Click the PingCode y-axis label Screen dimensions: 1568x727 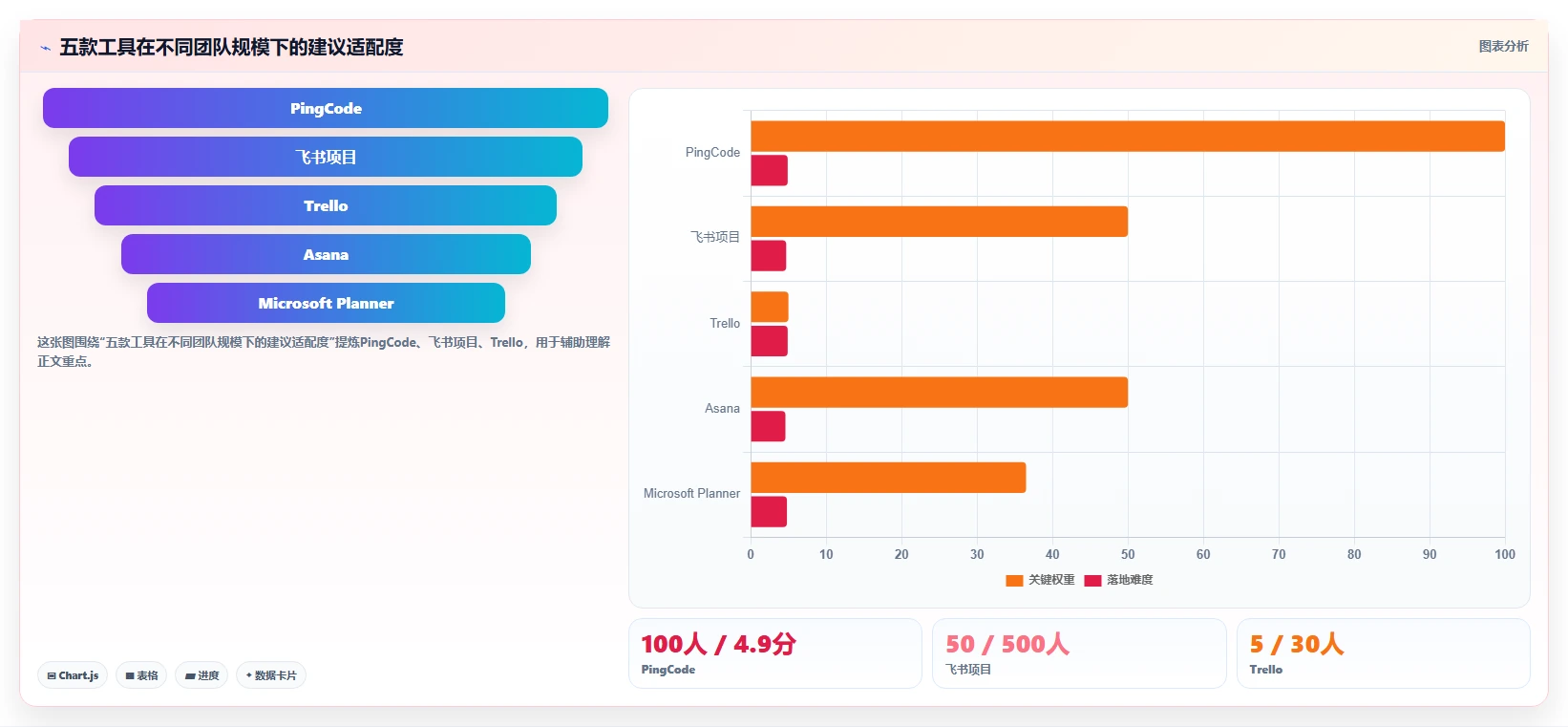(x=712, y=152)
